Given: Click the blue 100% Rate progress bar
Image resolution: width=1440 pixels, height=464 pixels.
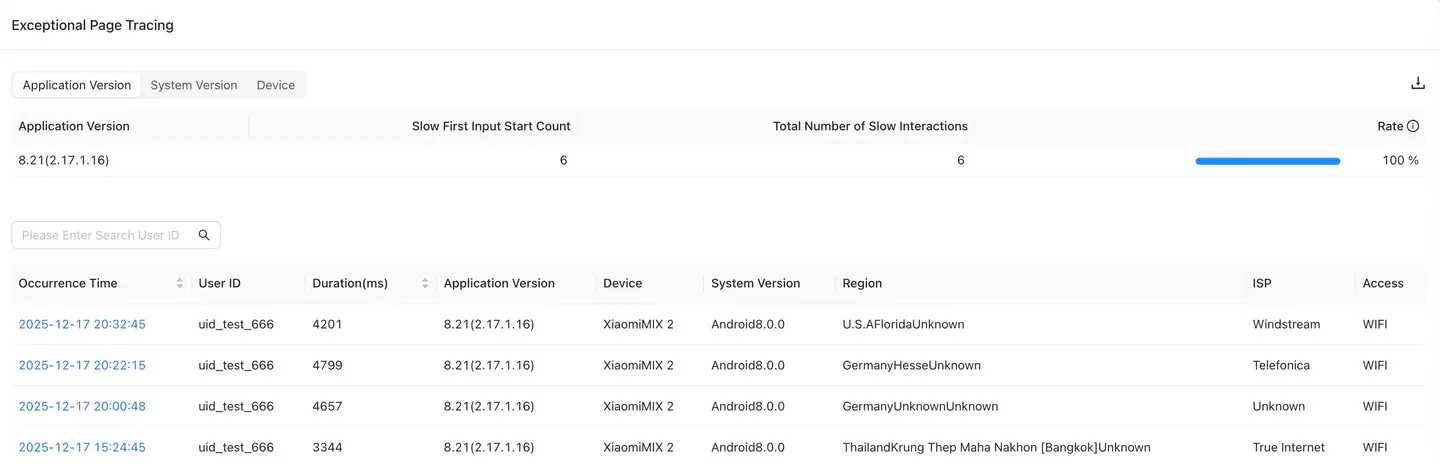Looking at the screenshot, I should tap(1267, 160).
